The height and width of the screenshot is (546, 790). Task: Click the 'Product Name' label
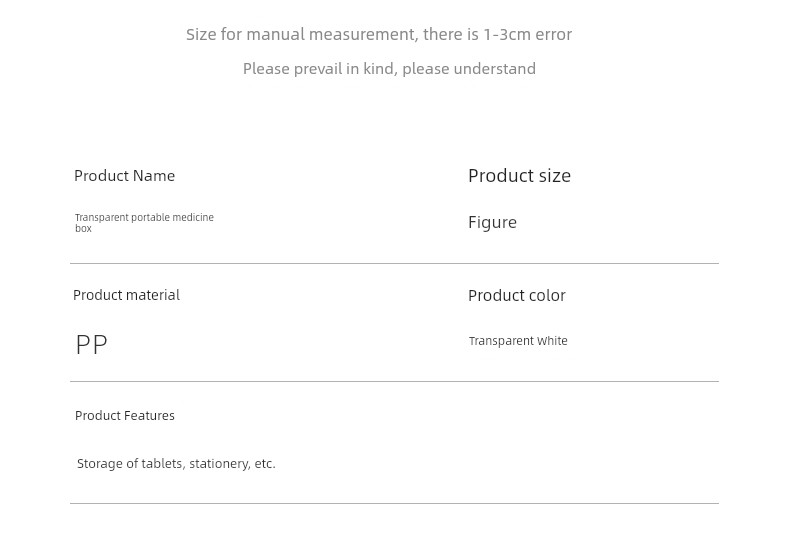124,176
